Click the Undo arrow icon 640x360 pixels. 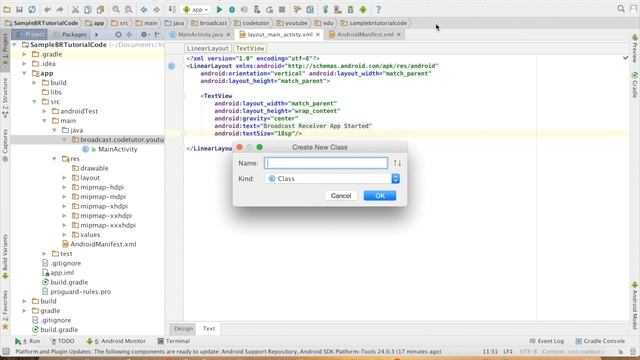click(x=47, y=9)
